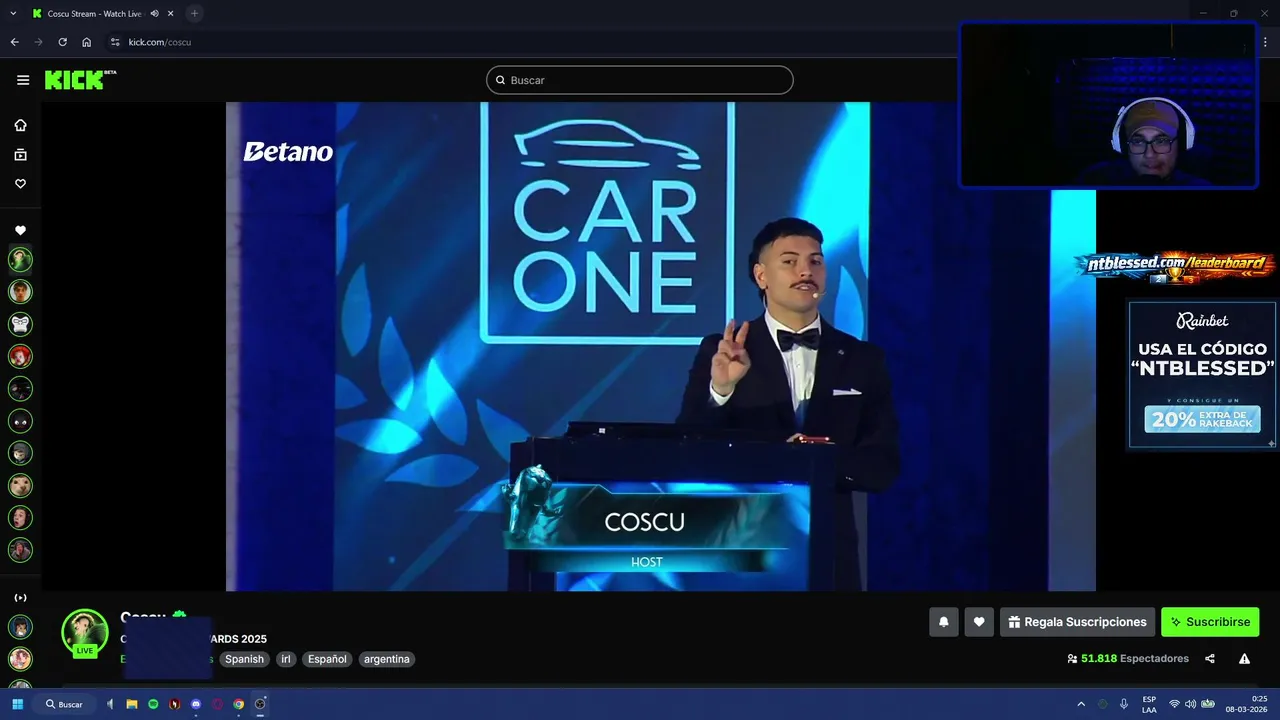The height and width of the screenshot is (720, 1280).
Task: Click filled heart followed-channels header icon
Action: [20, 230]
